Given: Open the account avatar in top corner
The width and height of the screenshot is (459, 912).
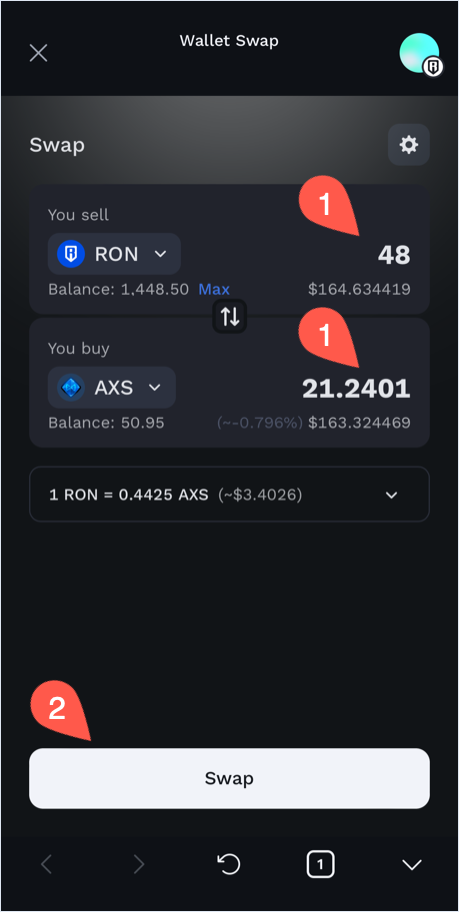Looking at the screenshot, I should [x=420, y=54].
